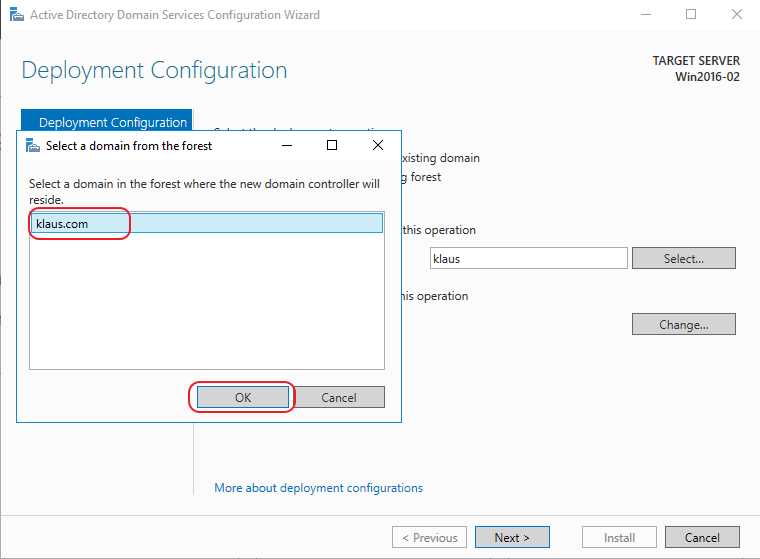Image resolution: width=760 pixels, height=559 pixels.
Task: Minimize the 'Select a domain from the forest' dialog
Action: point(286,145)
